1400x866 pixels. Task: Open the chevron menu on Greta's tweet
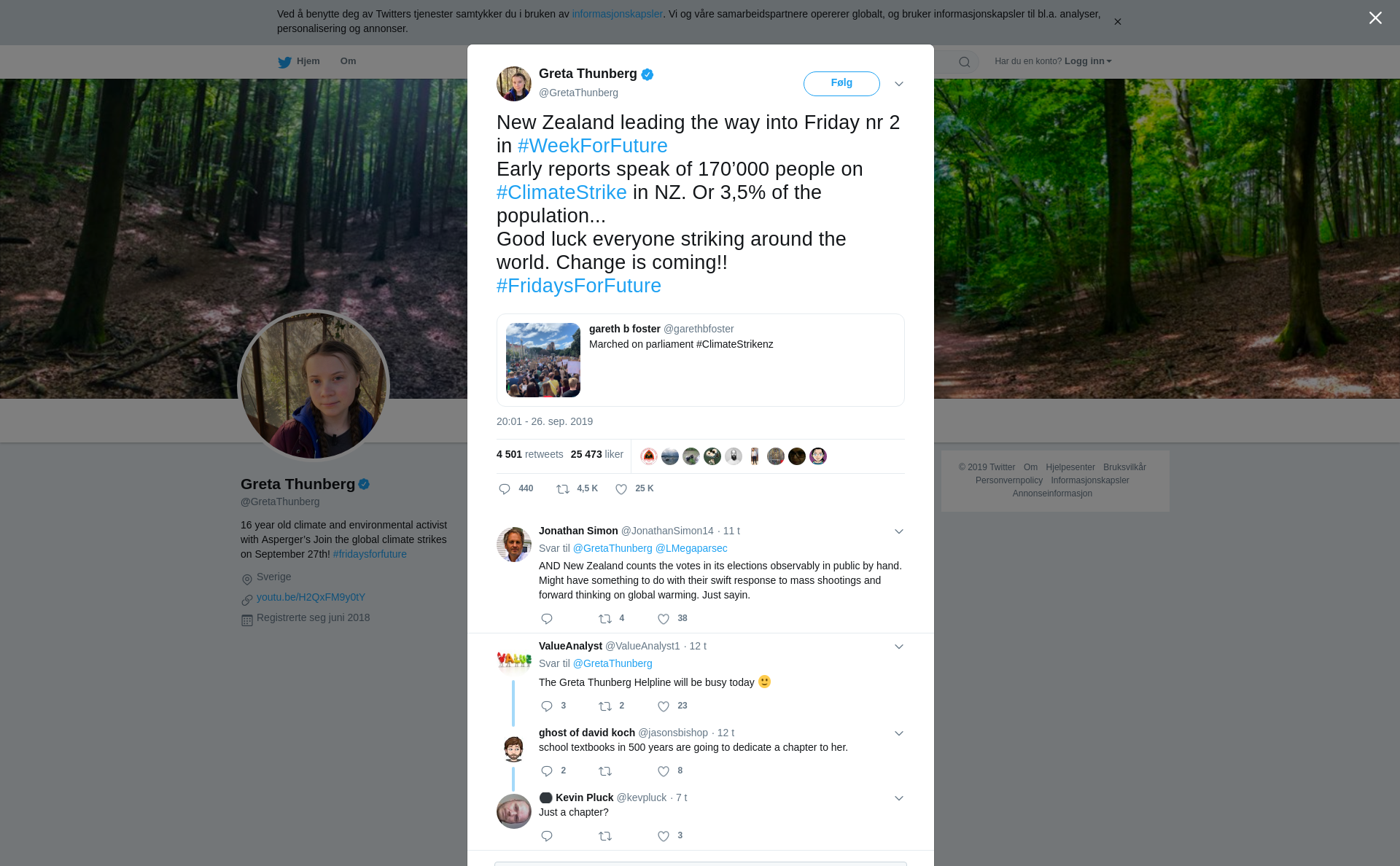tap(899, 84)
